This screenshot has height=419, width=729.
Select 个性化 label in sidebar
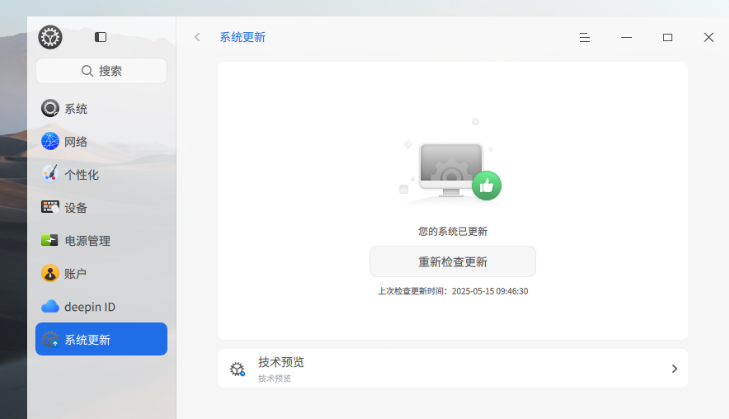point(81,175)
